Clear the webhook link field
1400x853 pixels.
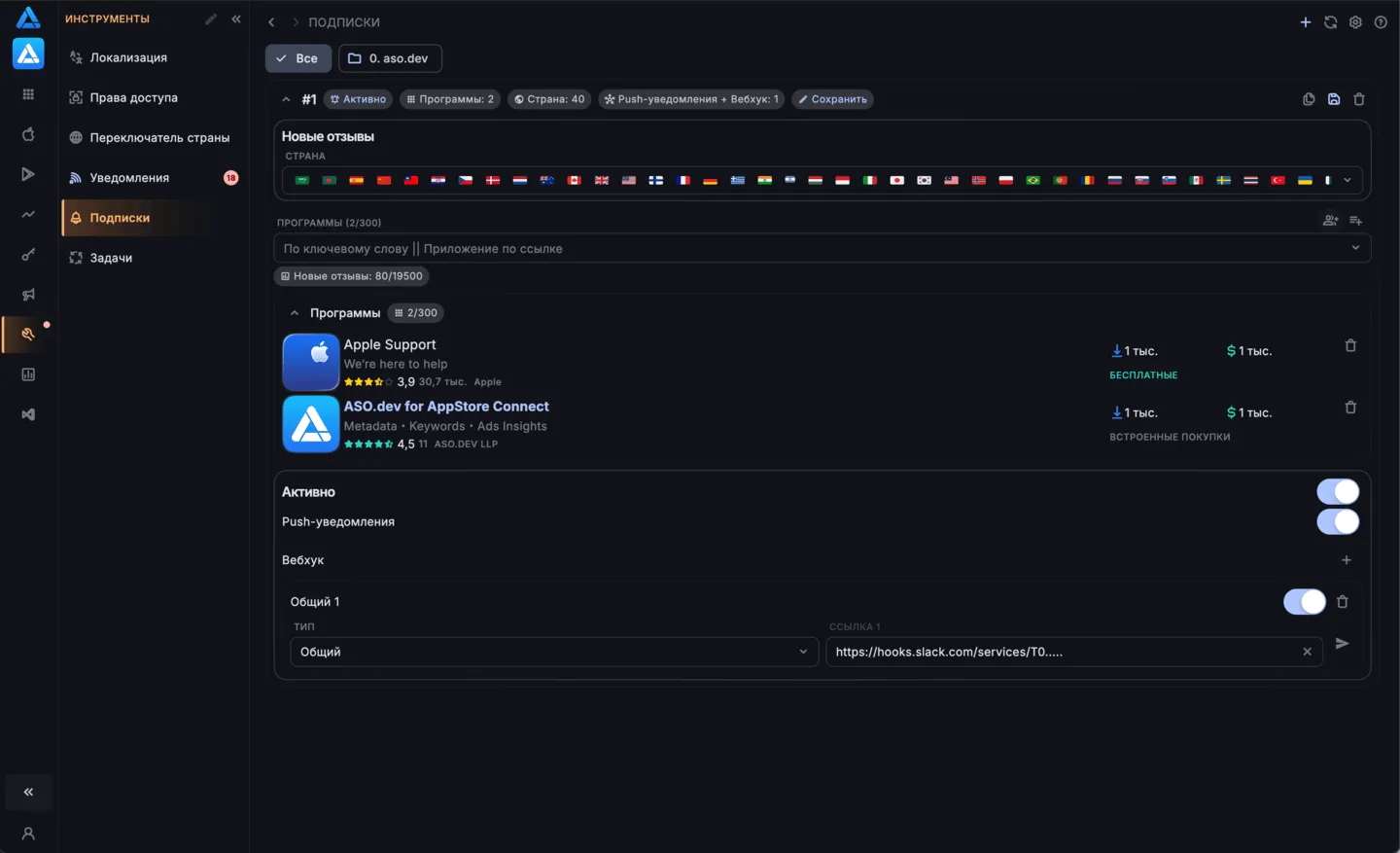pos(1308,652)
